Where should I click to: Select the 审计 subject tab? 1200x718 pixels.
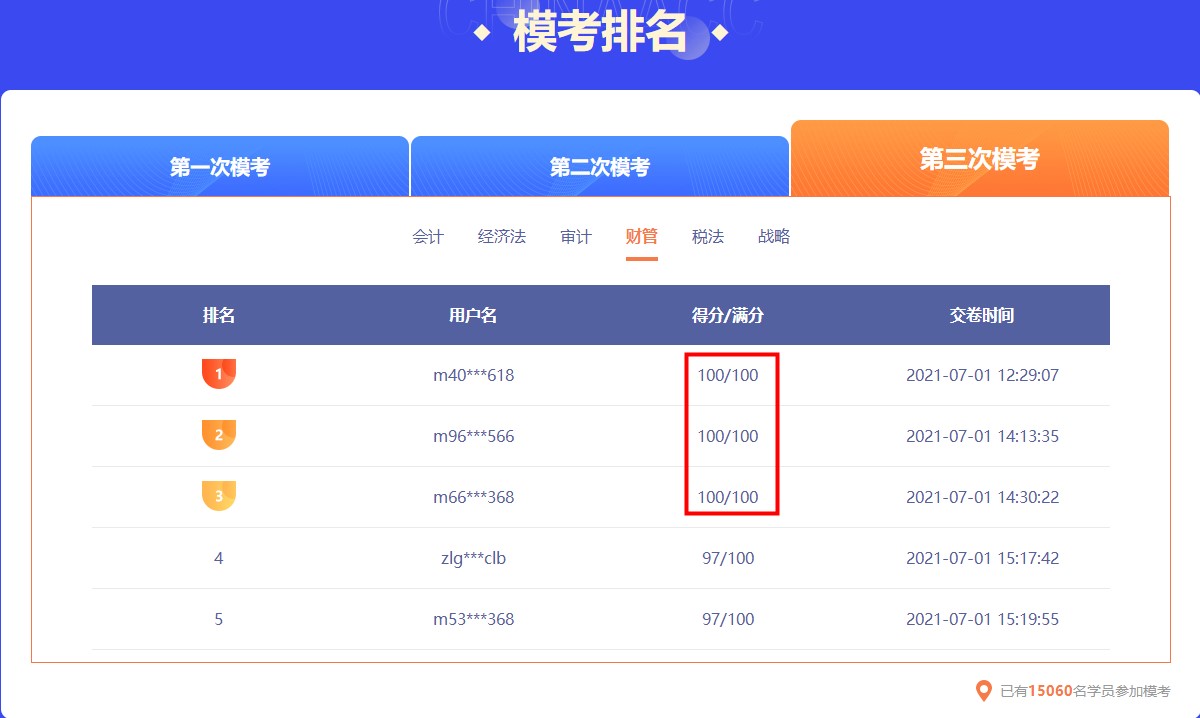pyautogui.click(x=575, y=237)
